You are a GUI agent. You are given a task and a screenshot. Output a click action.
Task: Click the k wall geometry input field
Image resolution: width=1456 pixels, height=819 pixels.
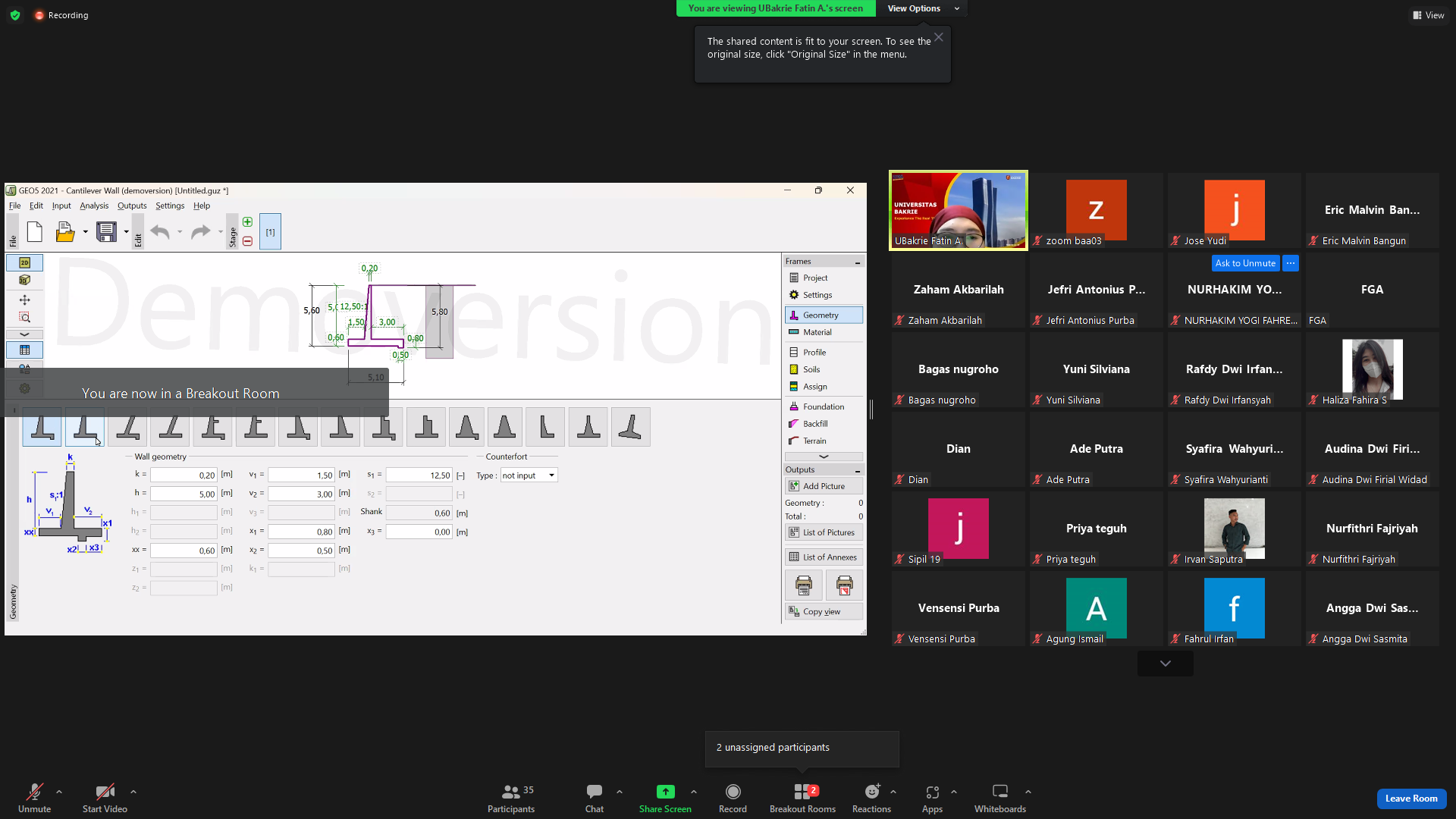pyautogui.click(x=184, y=475)
